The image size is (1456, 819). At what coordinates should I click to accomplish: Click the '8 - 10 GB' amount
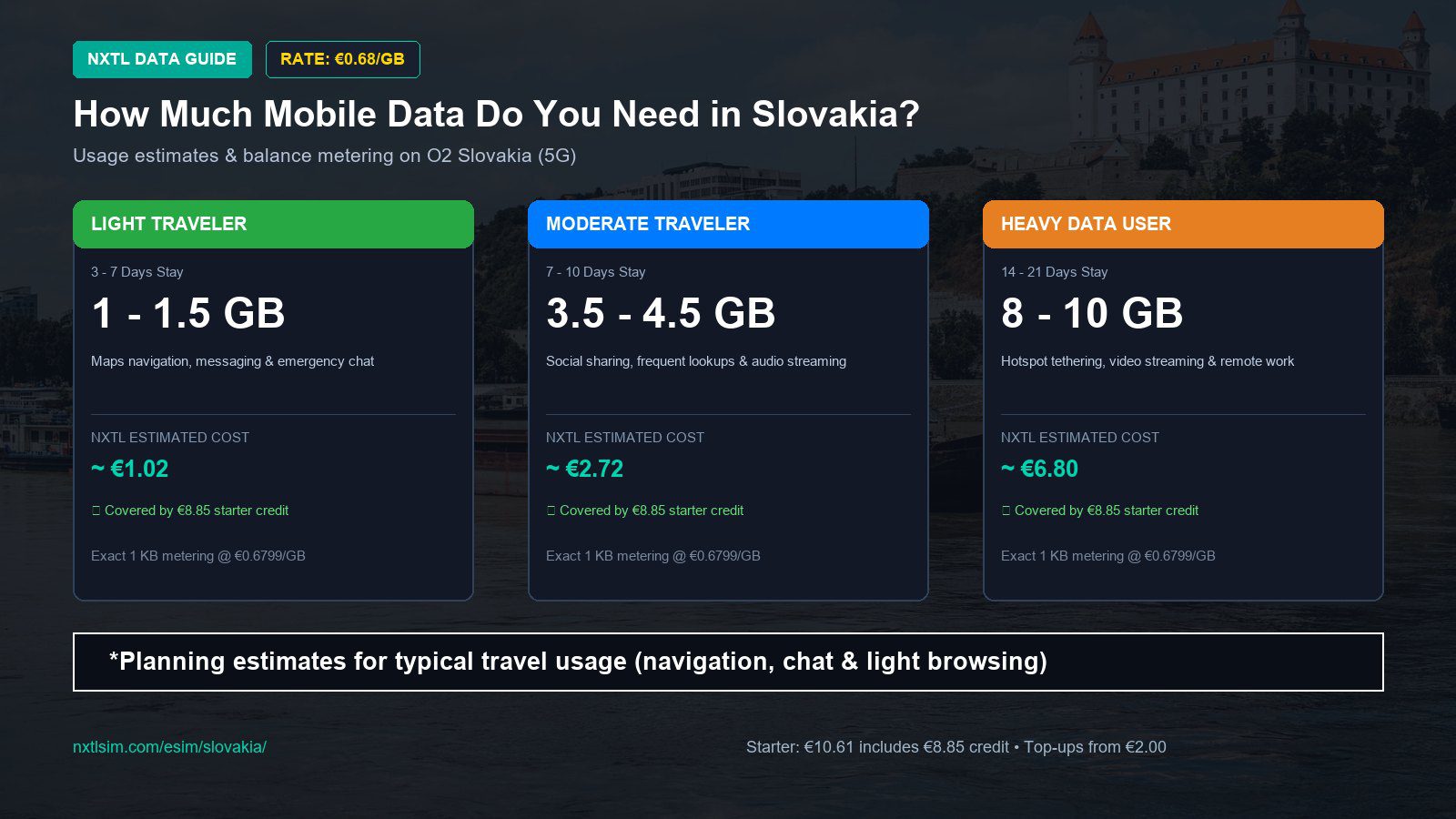pos(1091,313)
